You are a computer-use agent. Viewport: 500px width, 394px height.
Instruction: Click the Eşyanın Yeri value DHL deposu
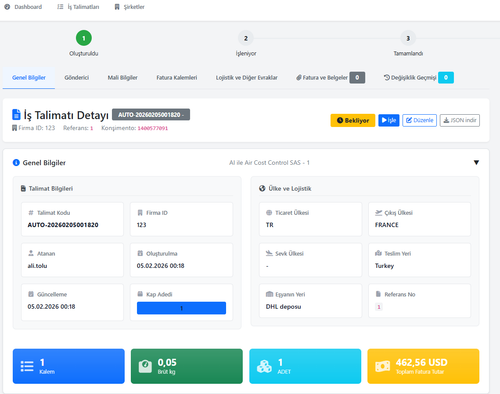pos(283,307)
